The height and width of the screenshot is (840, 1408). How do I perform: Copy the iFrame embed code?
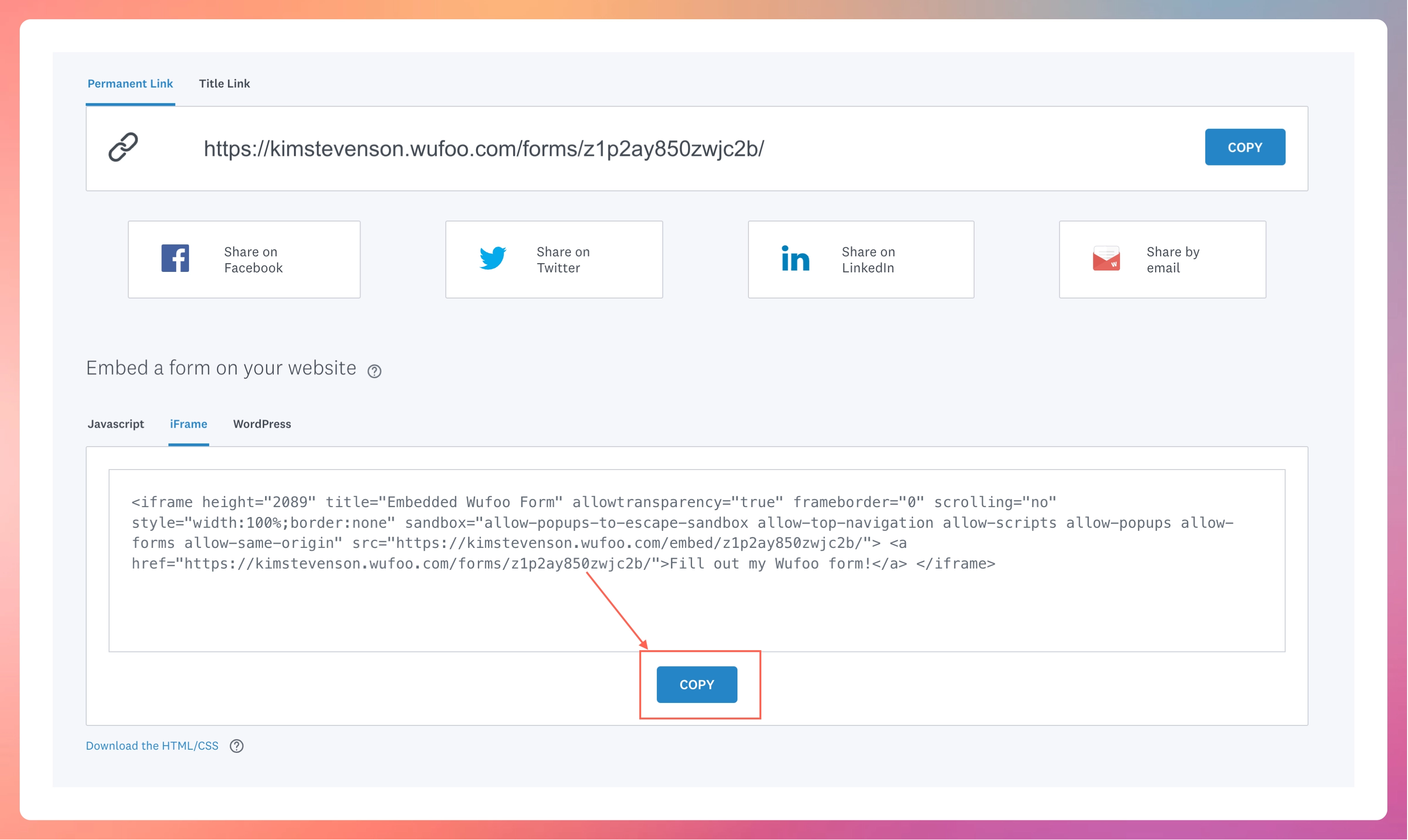[x=696, y=685]
